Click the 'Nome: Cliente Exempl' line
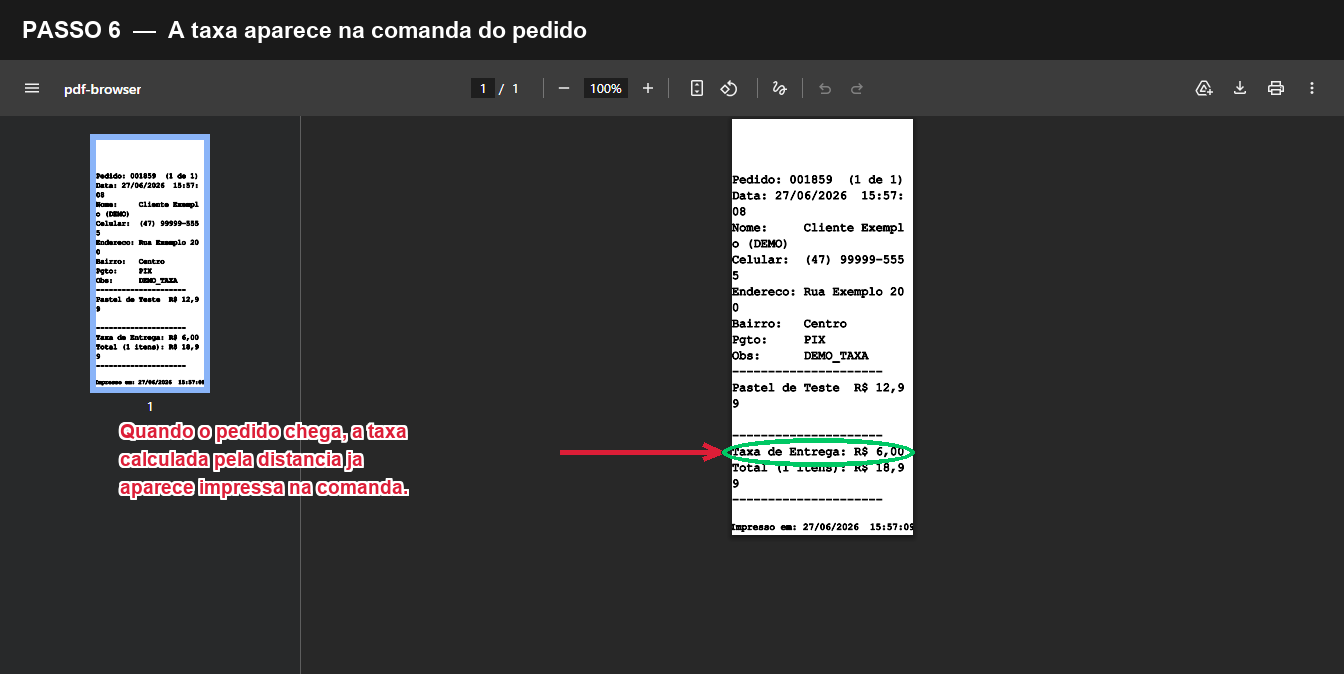The image size is (1344, 674). tap(818, 228)
